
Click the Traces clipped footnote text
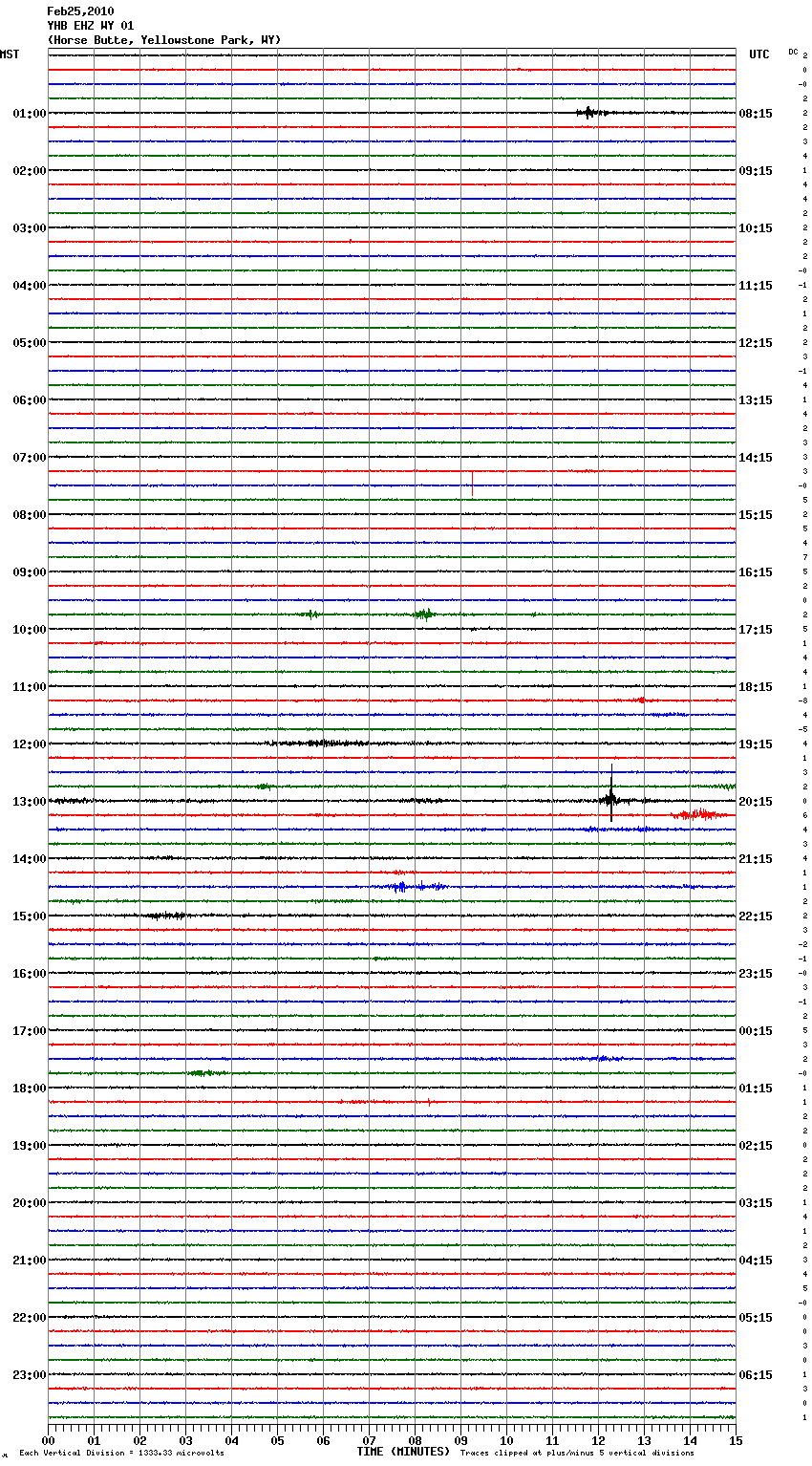click(x=577, y=1453)
